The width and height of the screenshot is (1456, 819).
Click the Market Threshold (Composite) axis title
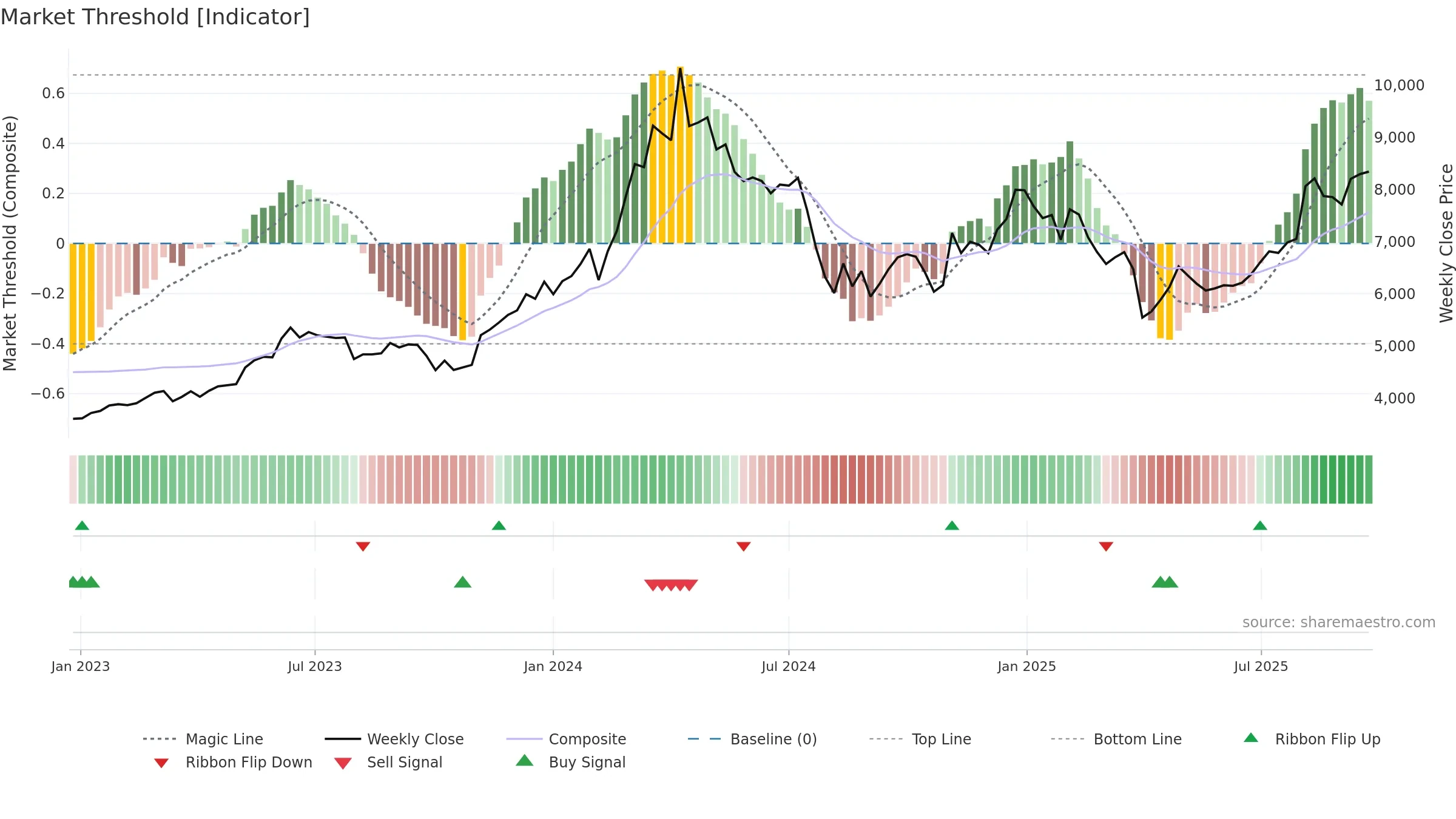pos(10,243)
